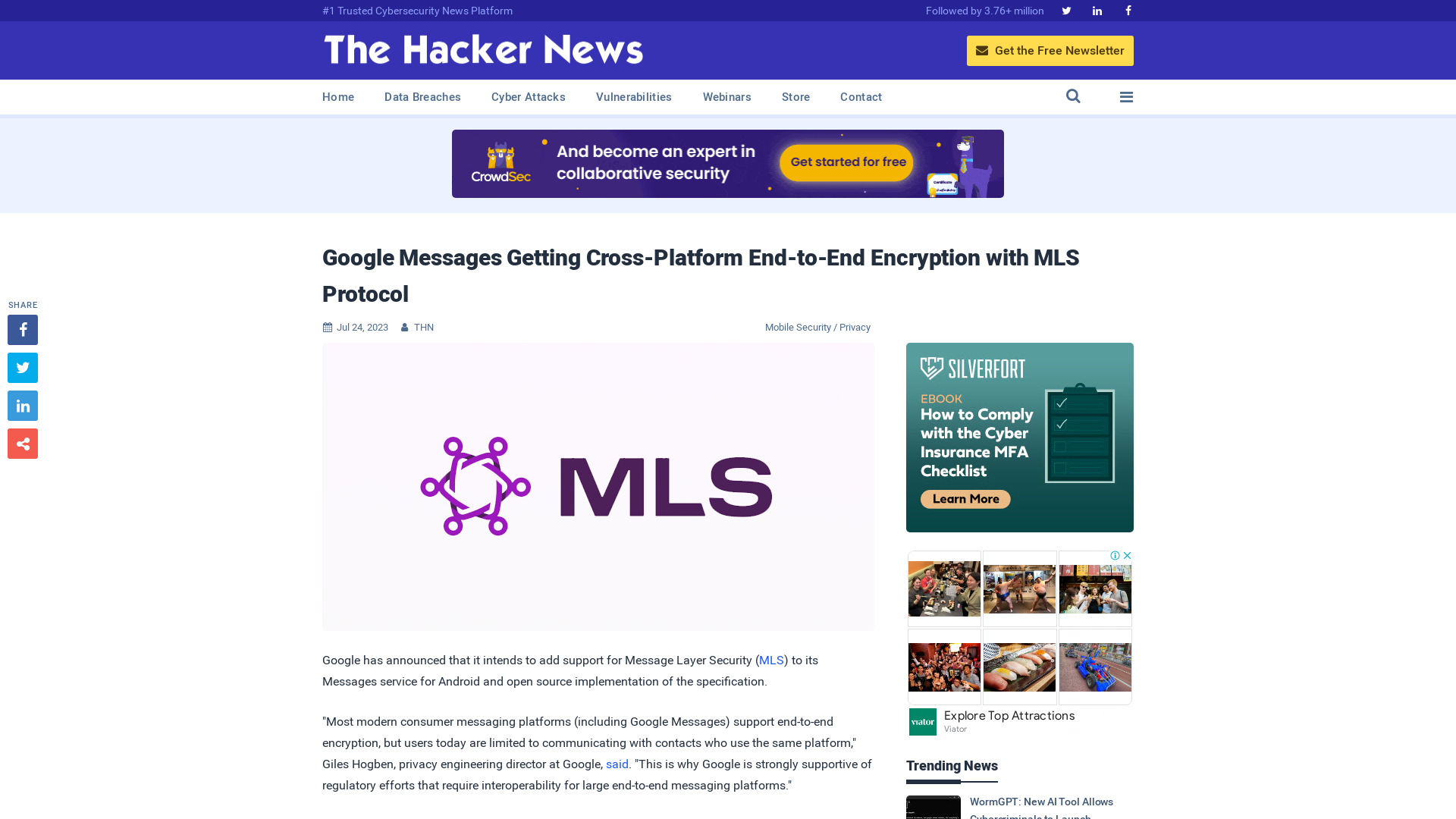
Task: Click the Facebook header icon
Action: tap(1128, 10)
